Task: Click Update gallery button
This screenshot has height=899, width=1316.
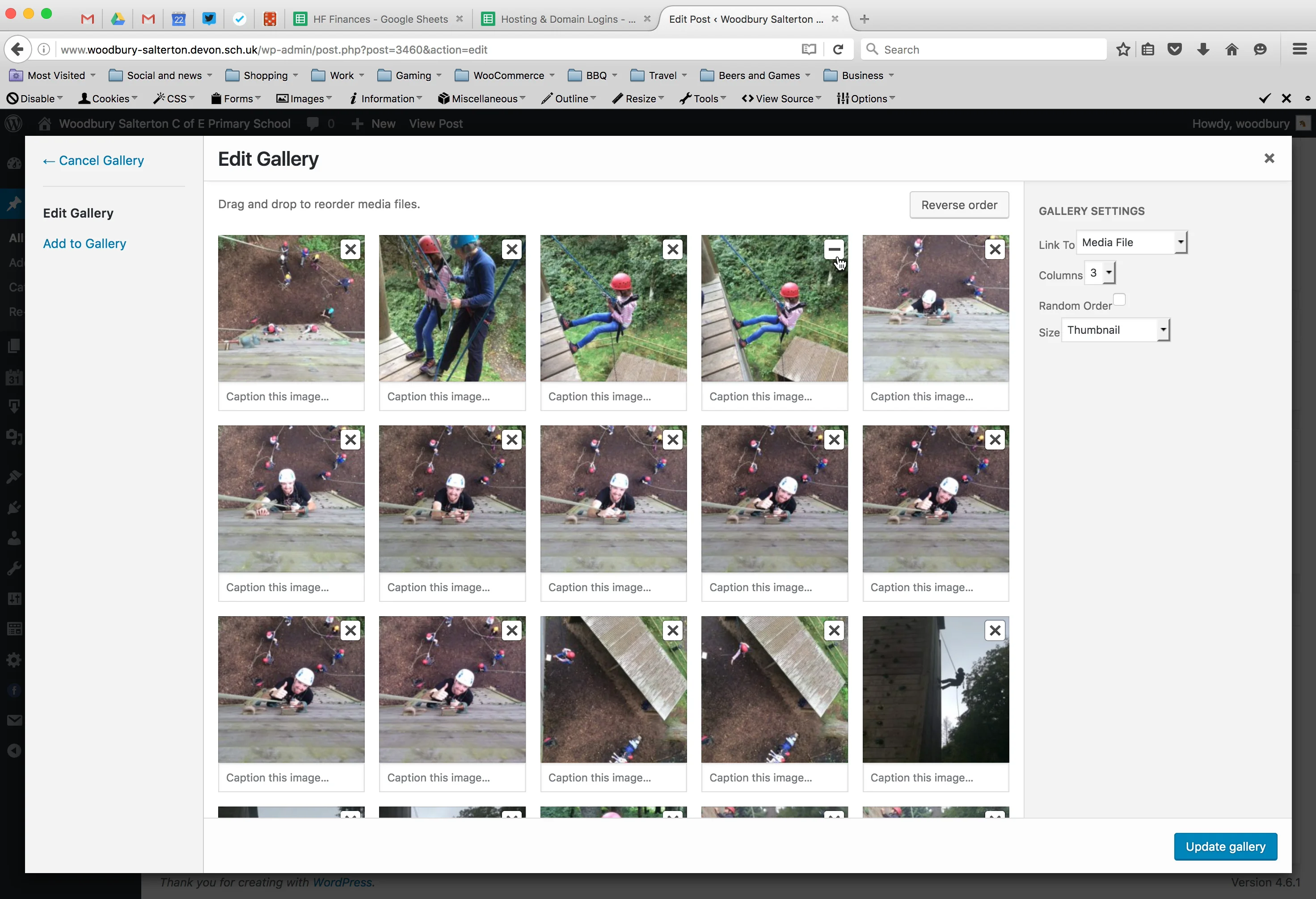Action: [1225, 846]
